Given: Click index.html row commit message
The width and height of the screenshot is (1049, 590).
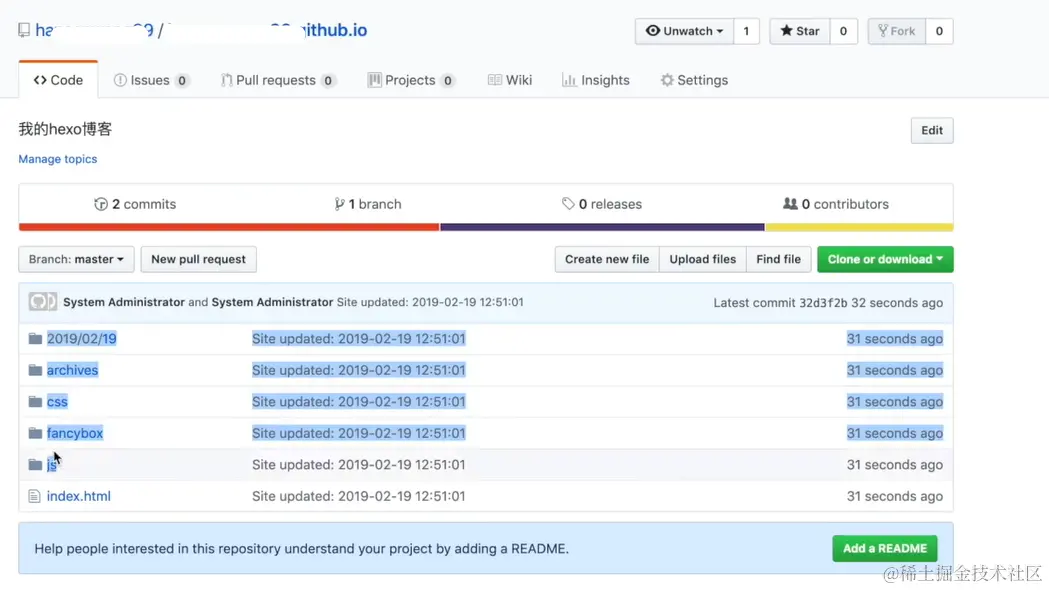Looking at the screenshot, I should (359, 496).
